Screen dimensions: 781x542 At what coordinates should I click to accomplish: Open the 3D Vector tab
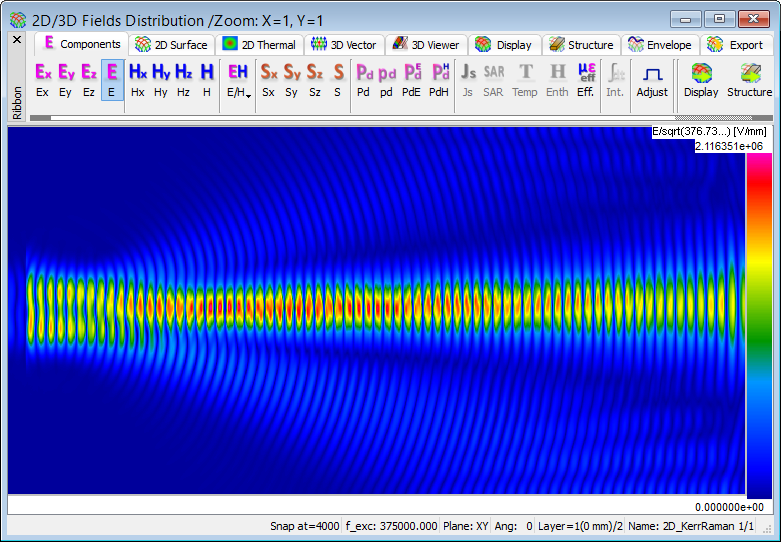click(x=345, y=45)
